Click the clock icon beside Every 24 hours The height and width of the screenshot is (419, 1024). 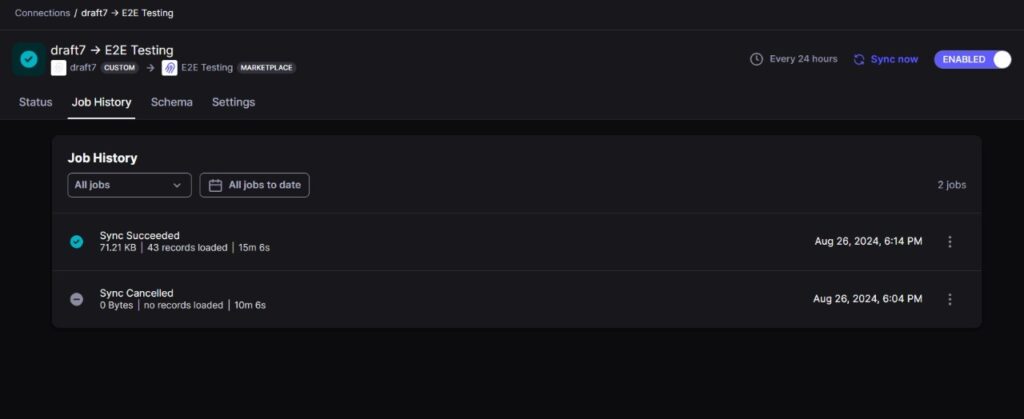(x=756, y=59)
